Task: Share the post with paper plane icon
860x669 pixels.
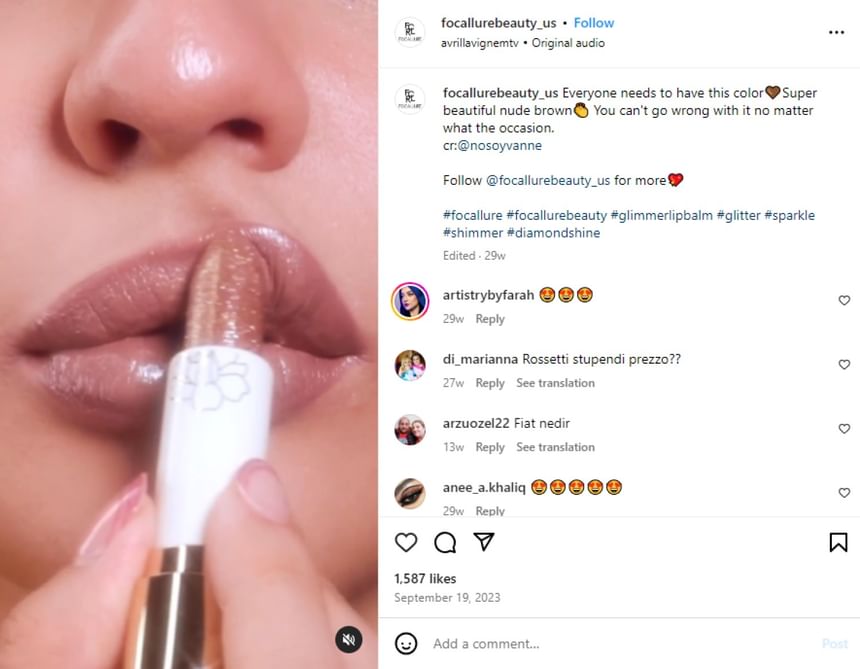Action: [x=484, y=542]
